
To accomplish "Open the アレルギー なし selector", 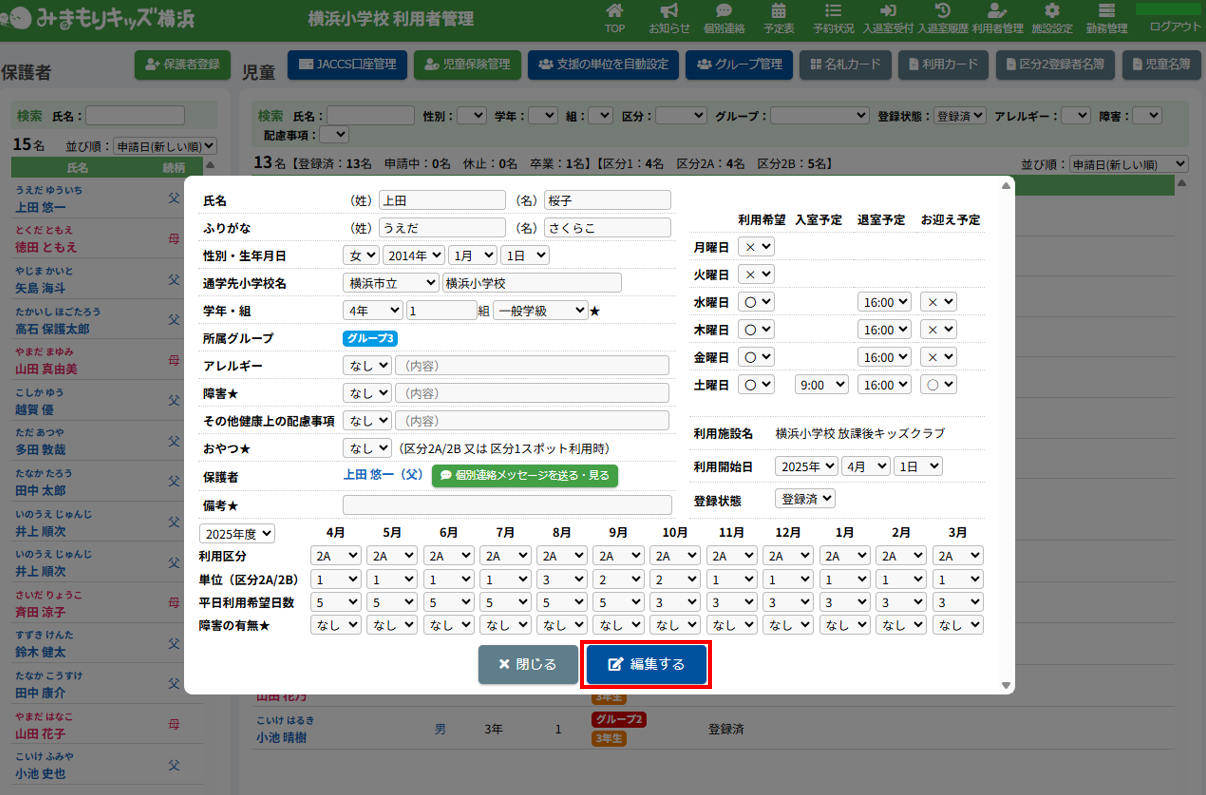I will pos(366,366).
